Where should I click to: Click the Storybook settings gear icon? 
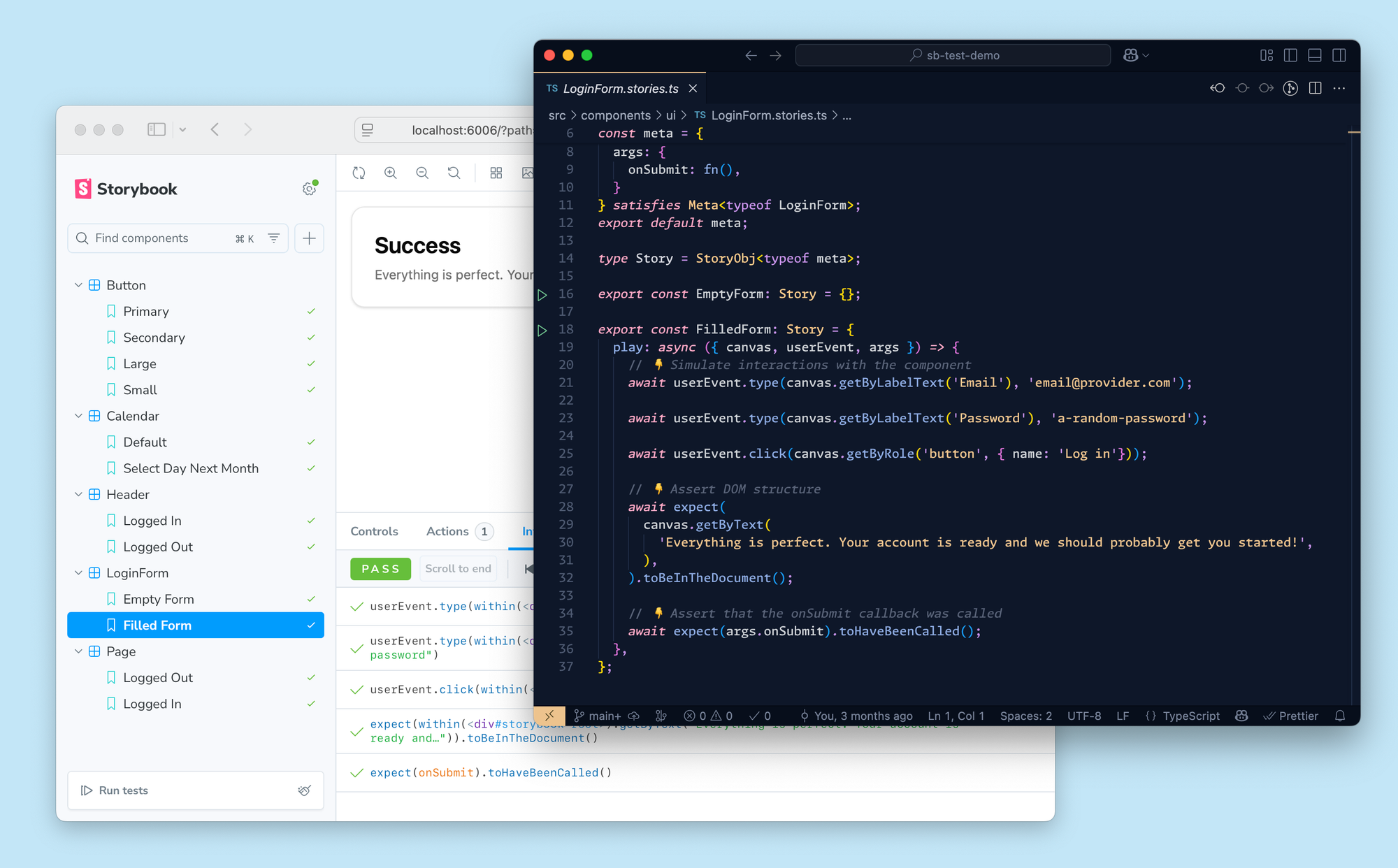click(x=309, y=189)
